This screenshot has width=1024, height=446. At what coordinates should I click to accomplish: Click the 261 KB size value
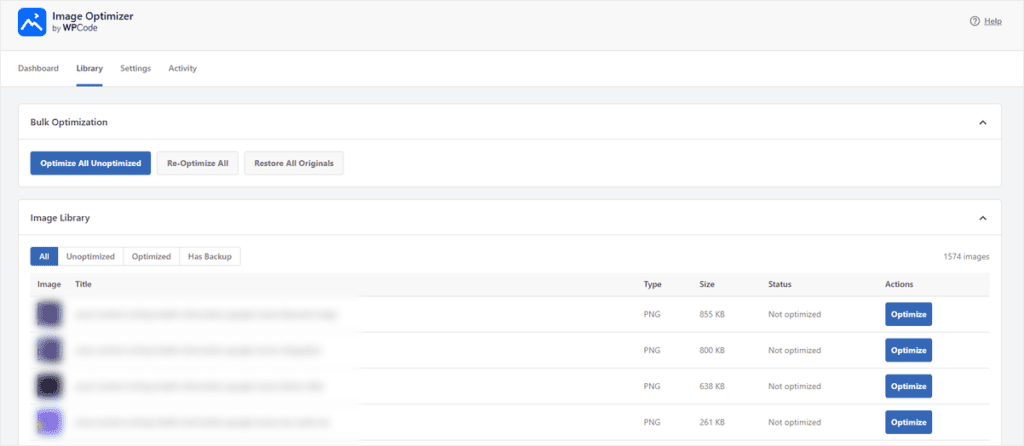pyautogui.click(x=712, y=422)
